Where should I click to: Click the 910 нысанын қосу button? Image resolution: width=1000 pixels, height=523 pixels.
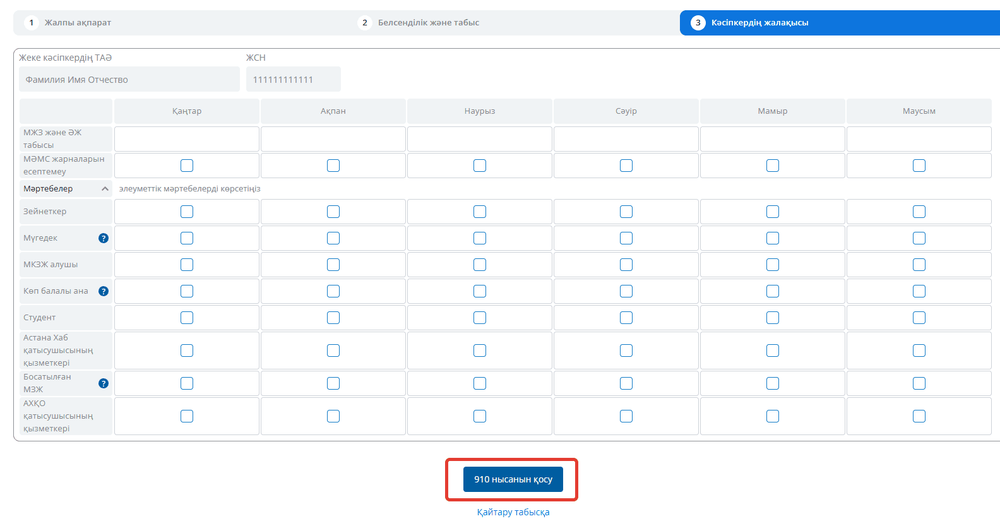tap(513, 479)
